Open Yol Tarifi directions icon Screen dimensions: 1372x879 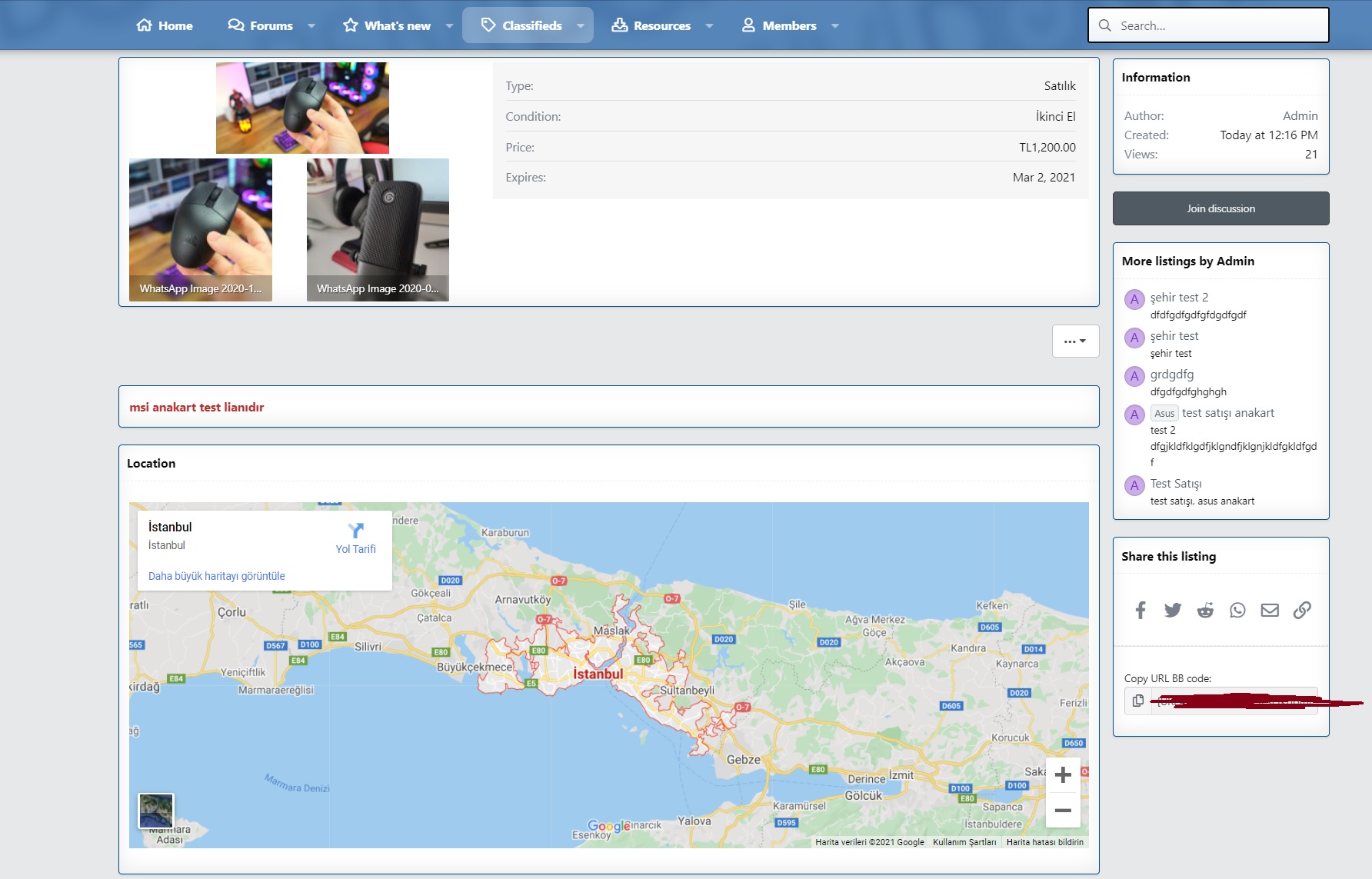(355, 531)
